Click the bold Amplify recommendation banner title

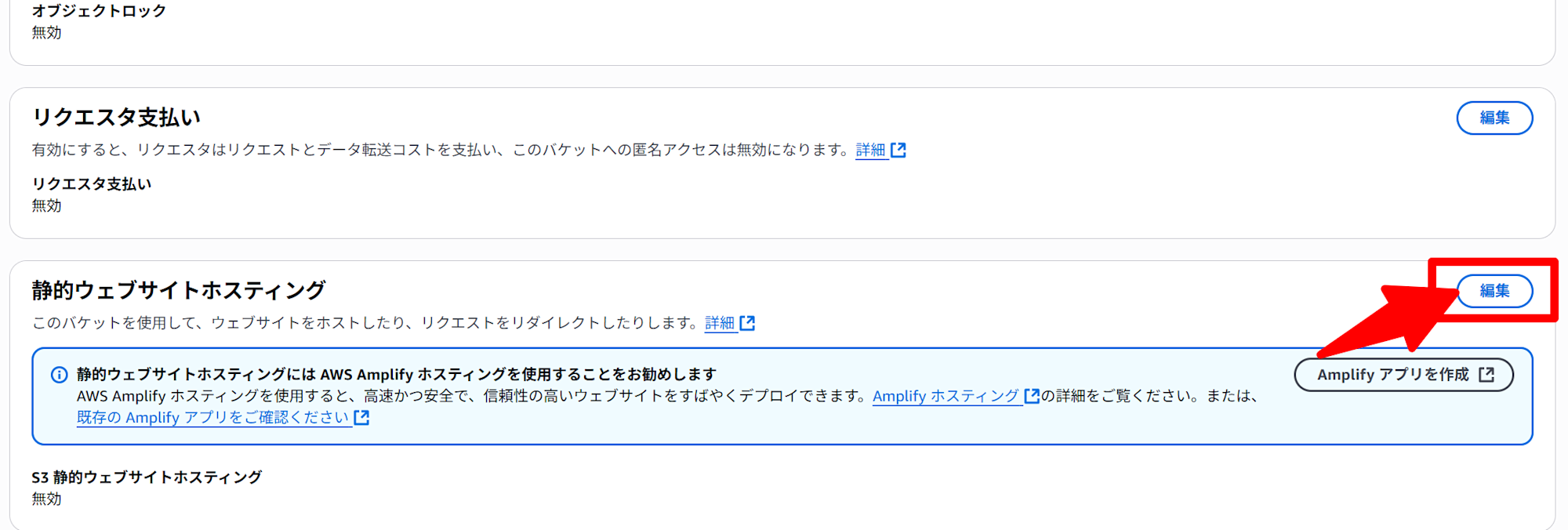pyautogui.click(x=396, y=374)
